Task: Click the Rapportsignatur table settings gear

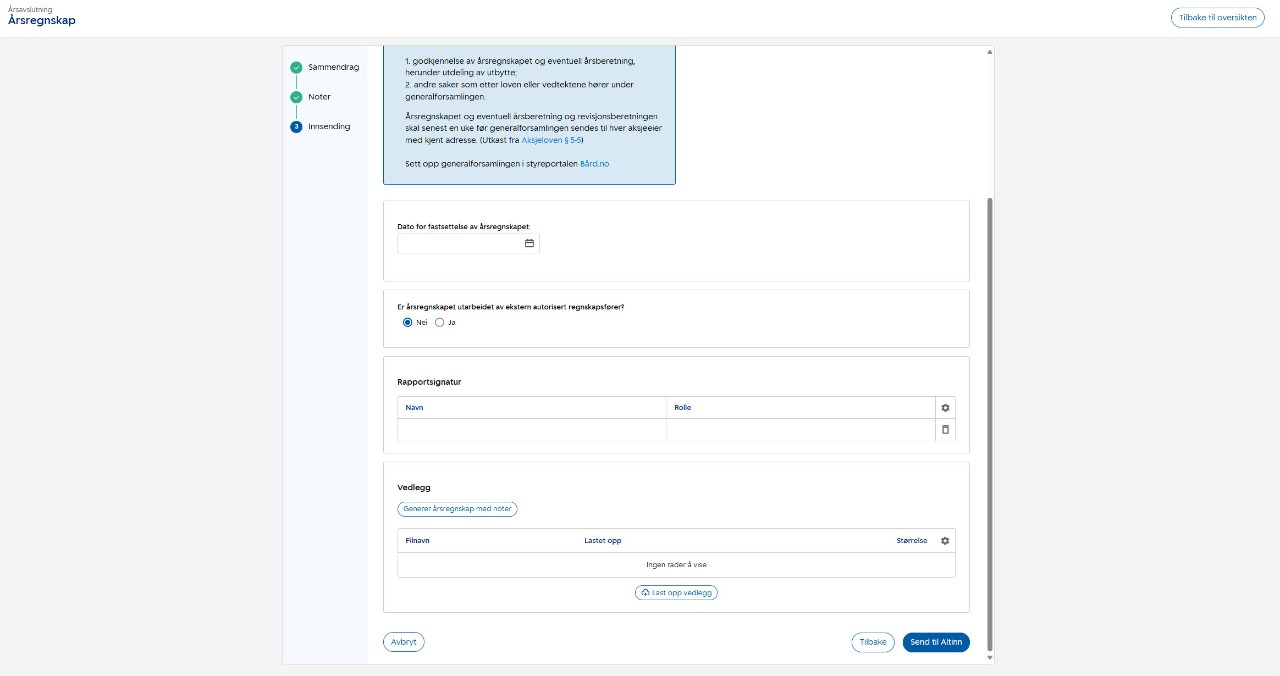Action: (x=945, y=408)
